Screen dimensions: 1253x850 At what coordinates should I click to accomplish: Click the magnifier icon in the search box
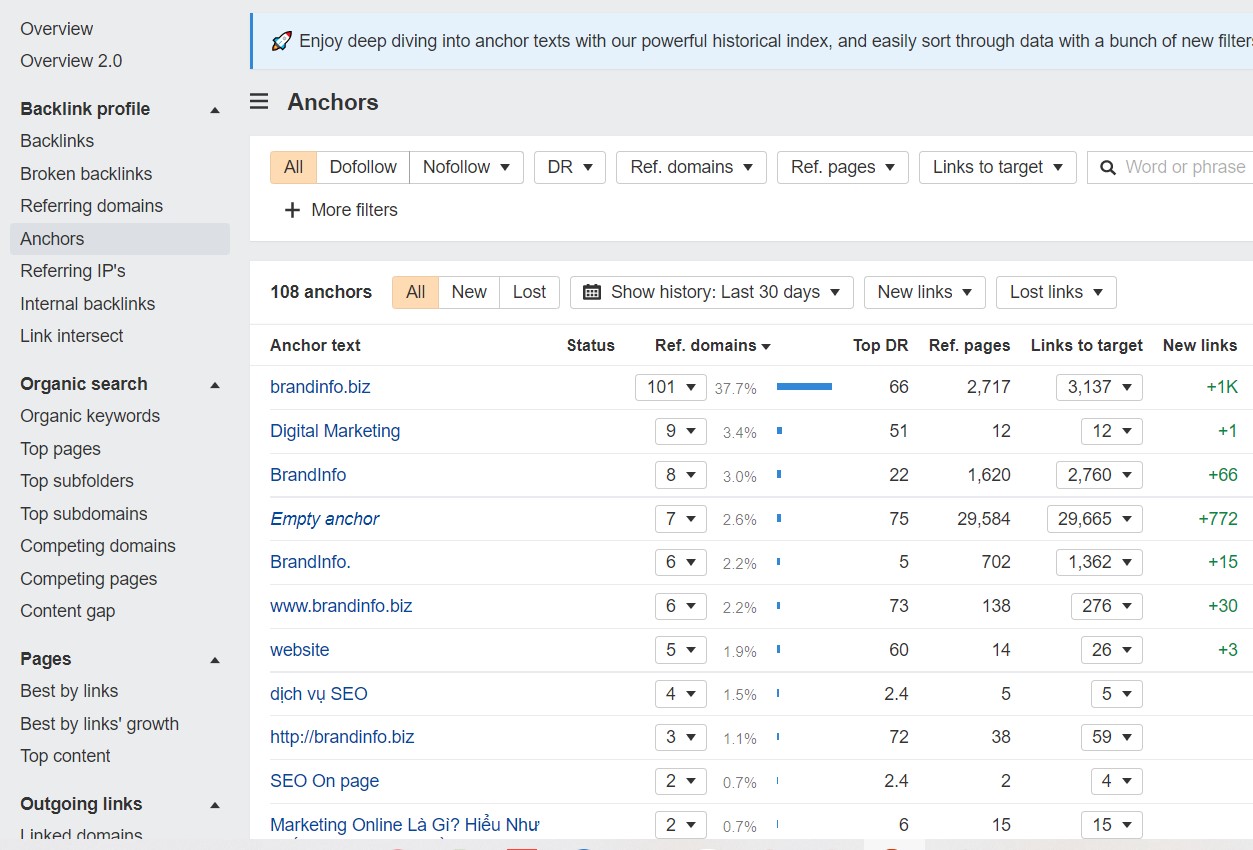1108,168
